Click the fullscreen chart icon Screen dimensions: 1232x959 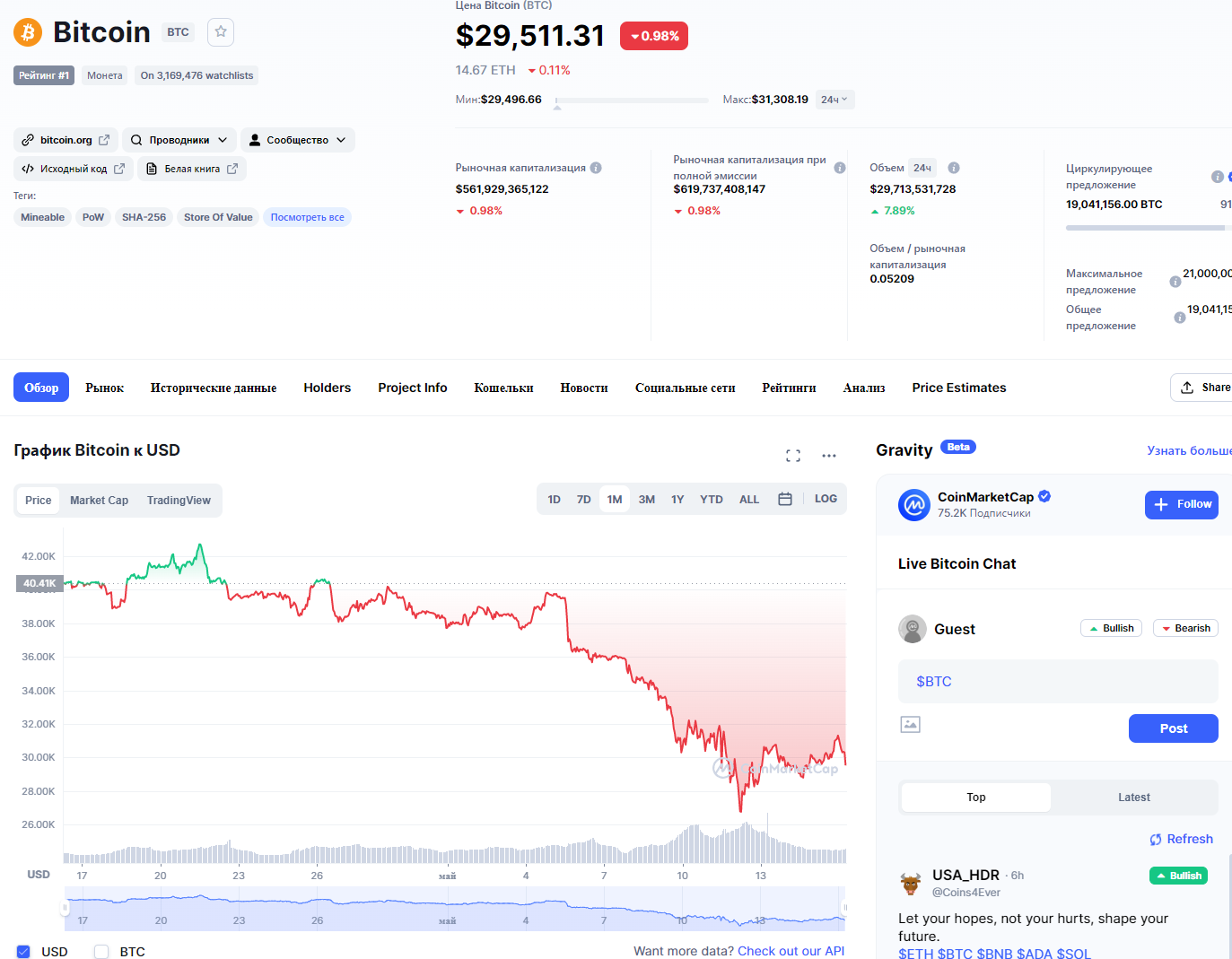coord(793,456)
